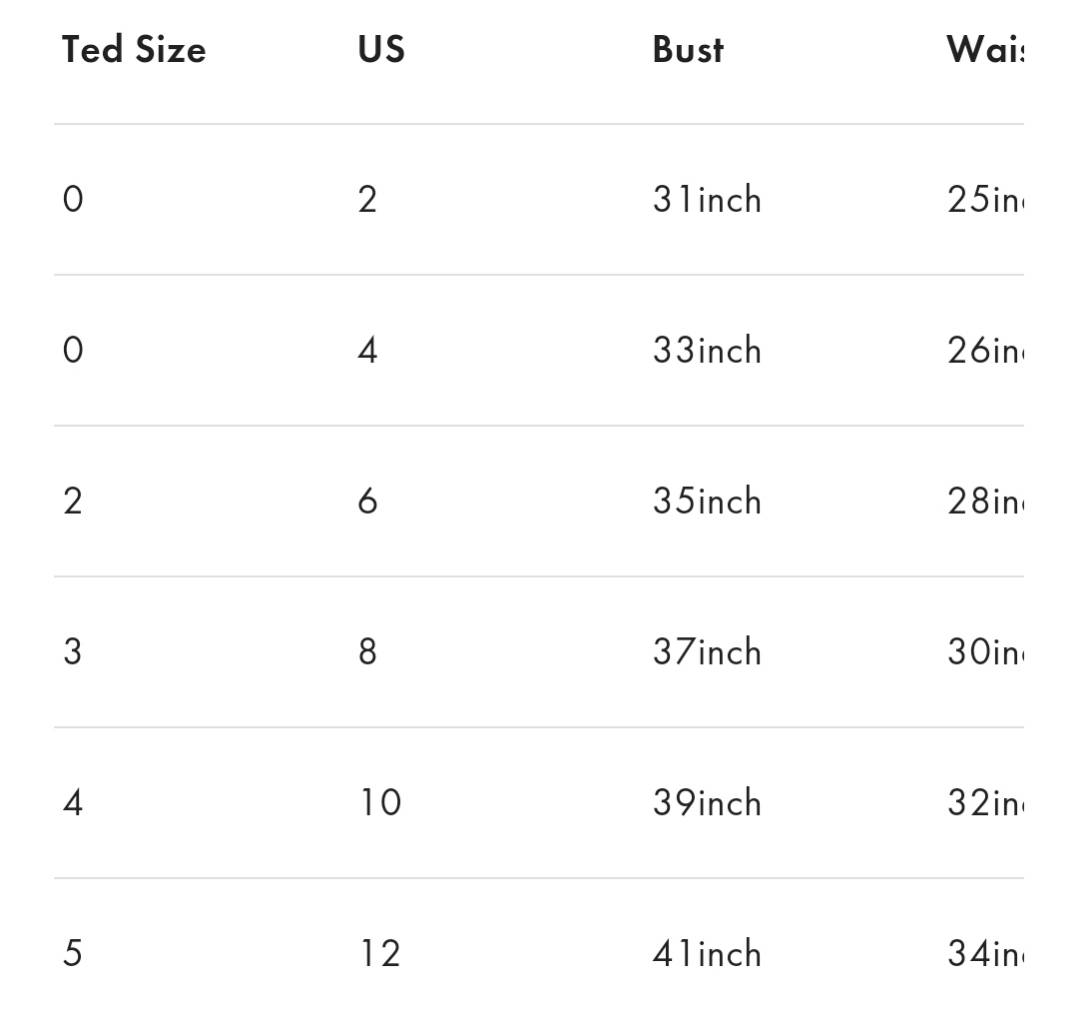Click US size 6 cell
The width and height of the screenshot is (1078, 1024).
point(368,501)
